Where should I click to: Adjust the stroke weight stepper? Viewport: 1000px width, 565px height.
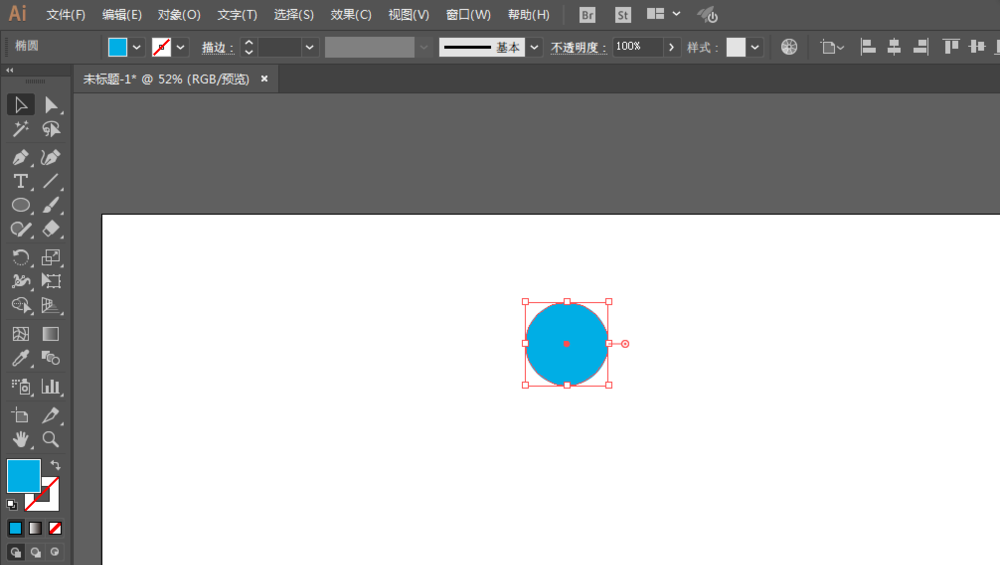(249, 47)
